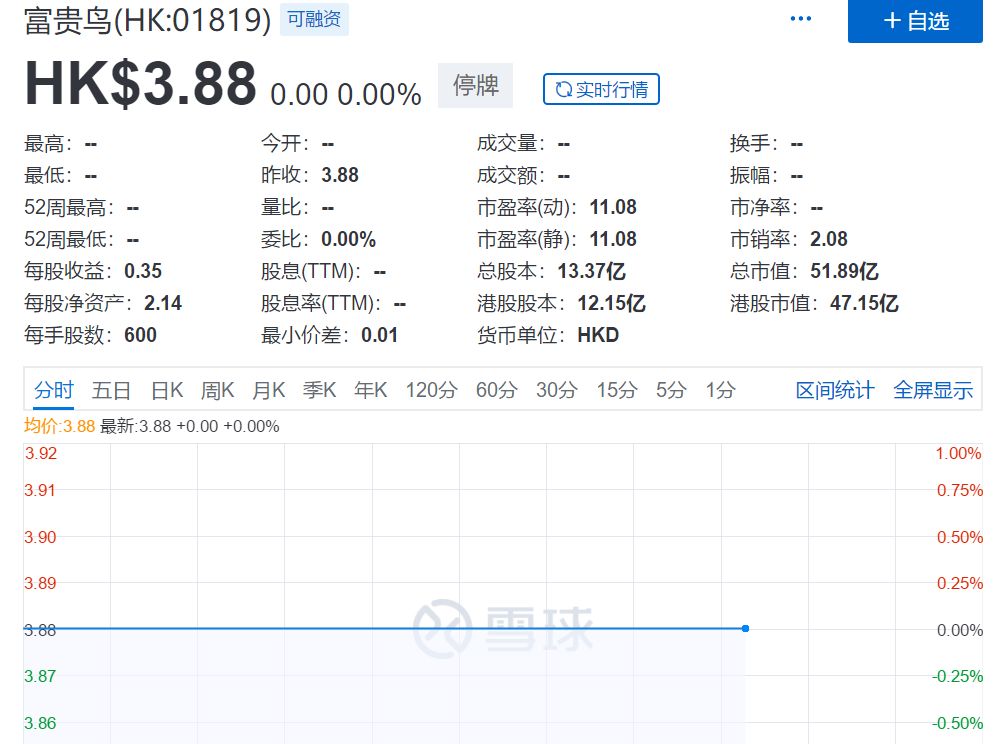Click the 每手股数 value 600

point(140,335)
